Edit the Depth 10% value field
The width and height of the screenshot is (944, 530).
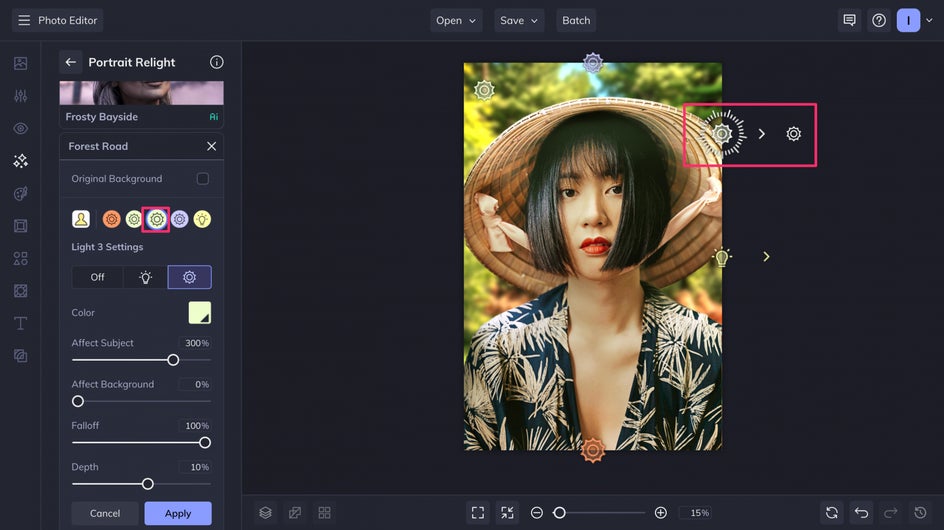[x=196, y=467]
